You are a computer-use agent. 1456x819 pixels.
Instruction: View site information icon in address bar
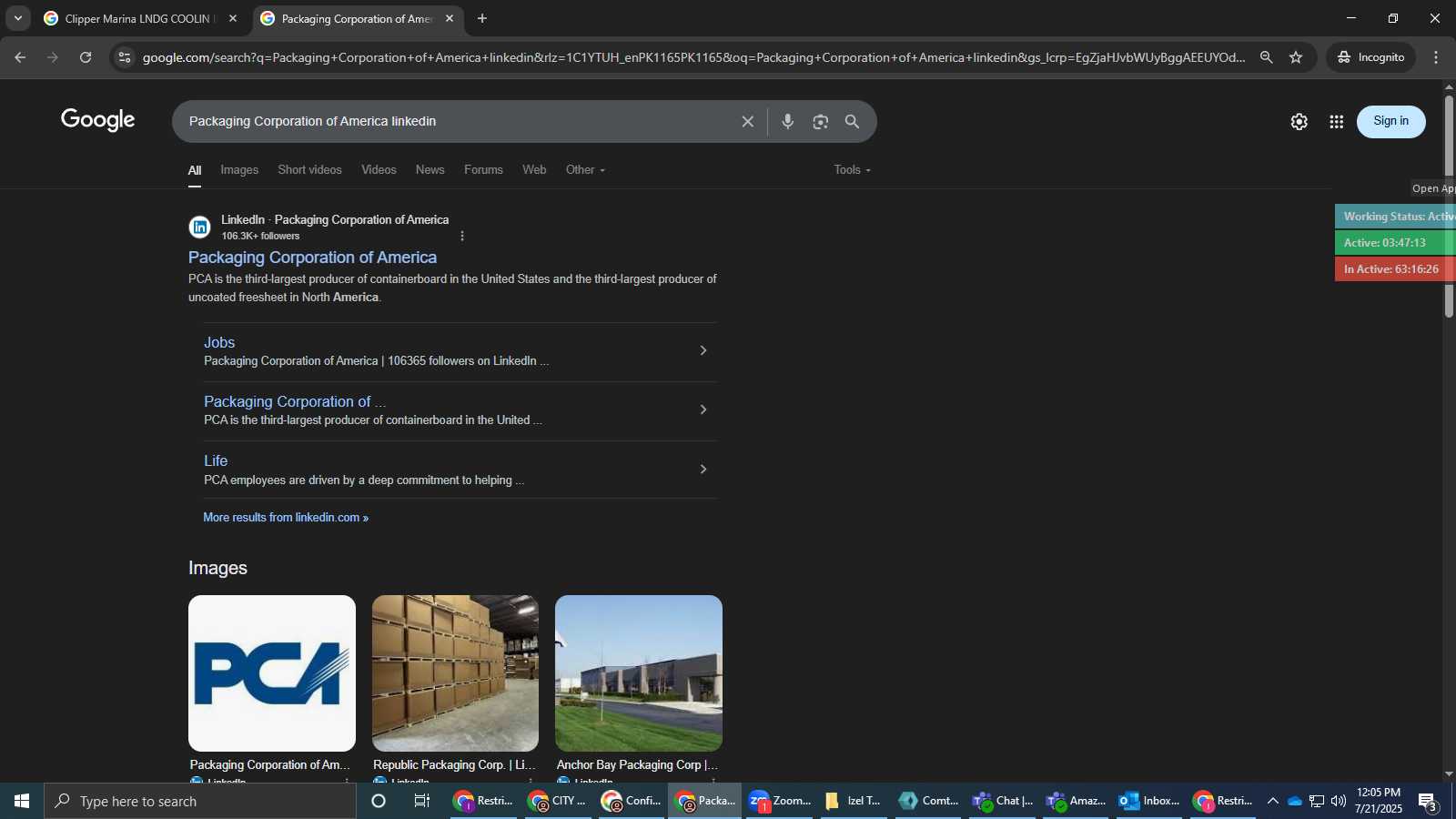tap(125, 57)
